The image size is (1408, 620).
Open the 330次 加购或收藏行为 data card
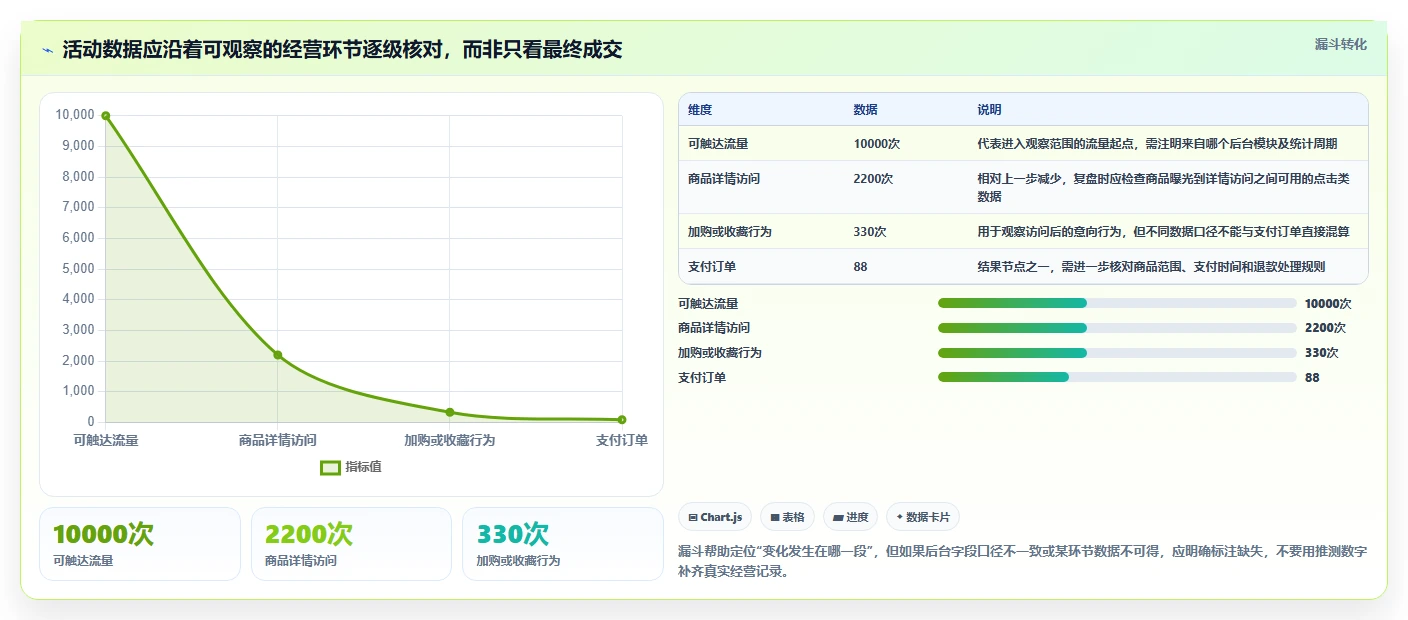pos(563,544)
